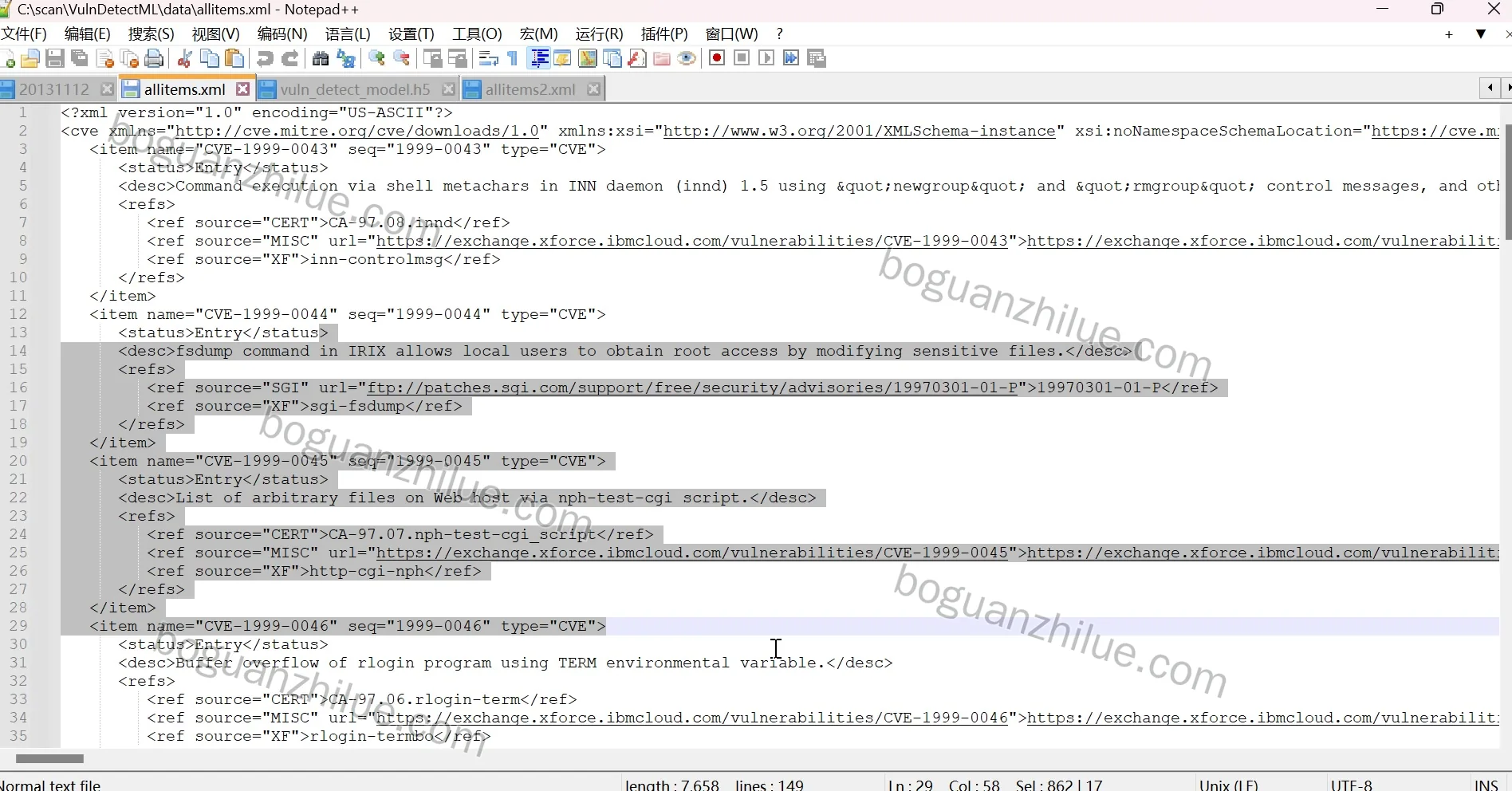Open the 编码(N) menu
The image size is (1512, 791).
pyautogui.click(x=282, y=33)
